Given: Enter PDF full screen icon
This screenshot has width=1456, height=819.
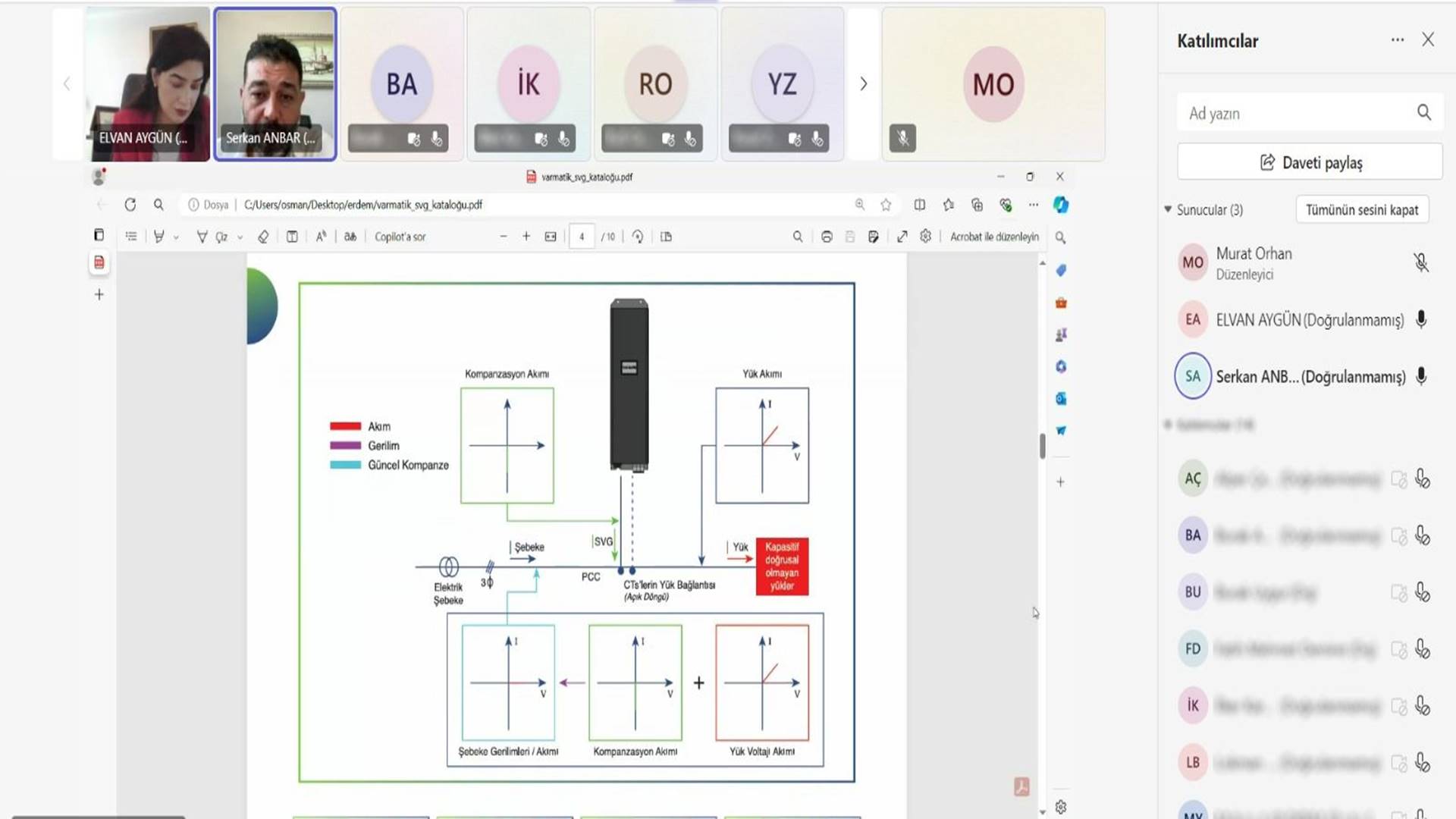Looking at the screenshot, I should click(902, 237).
